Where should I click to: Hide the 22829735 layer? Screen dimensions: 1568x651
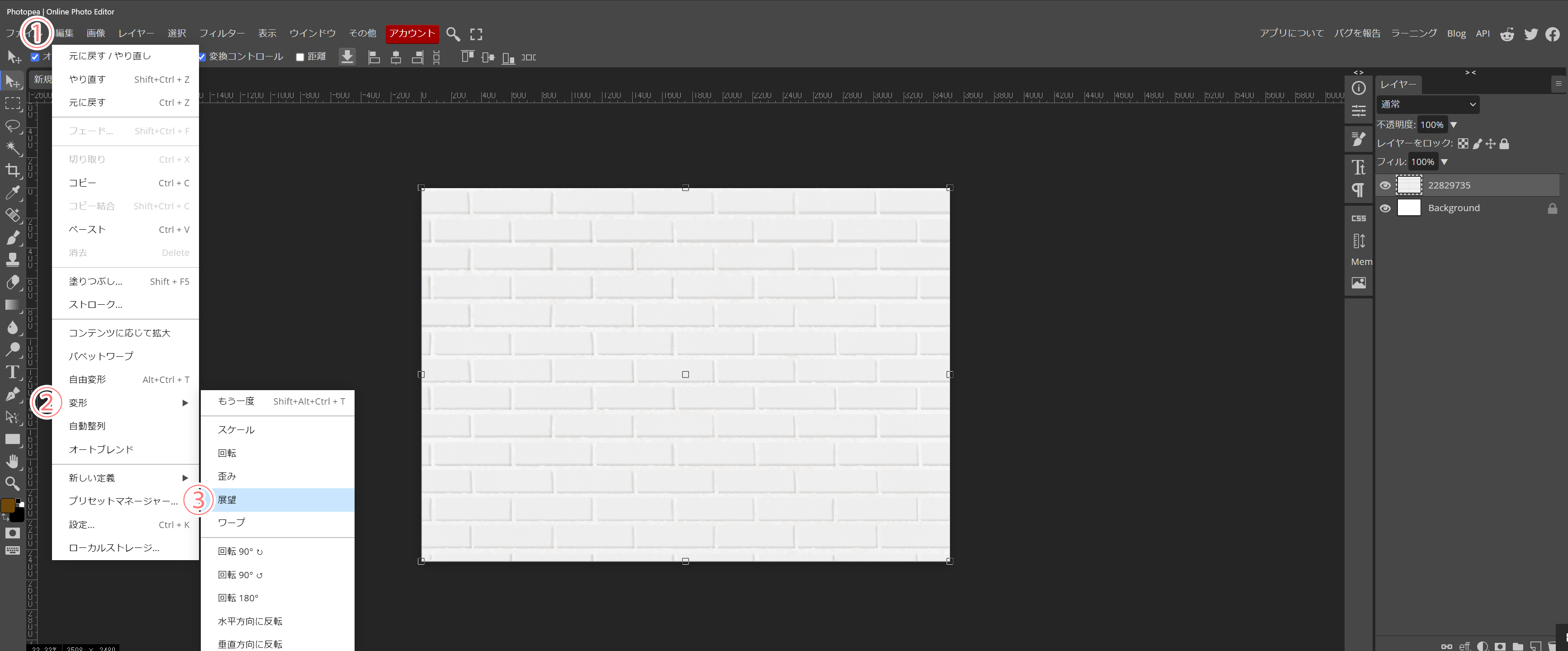[1385, 185]
